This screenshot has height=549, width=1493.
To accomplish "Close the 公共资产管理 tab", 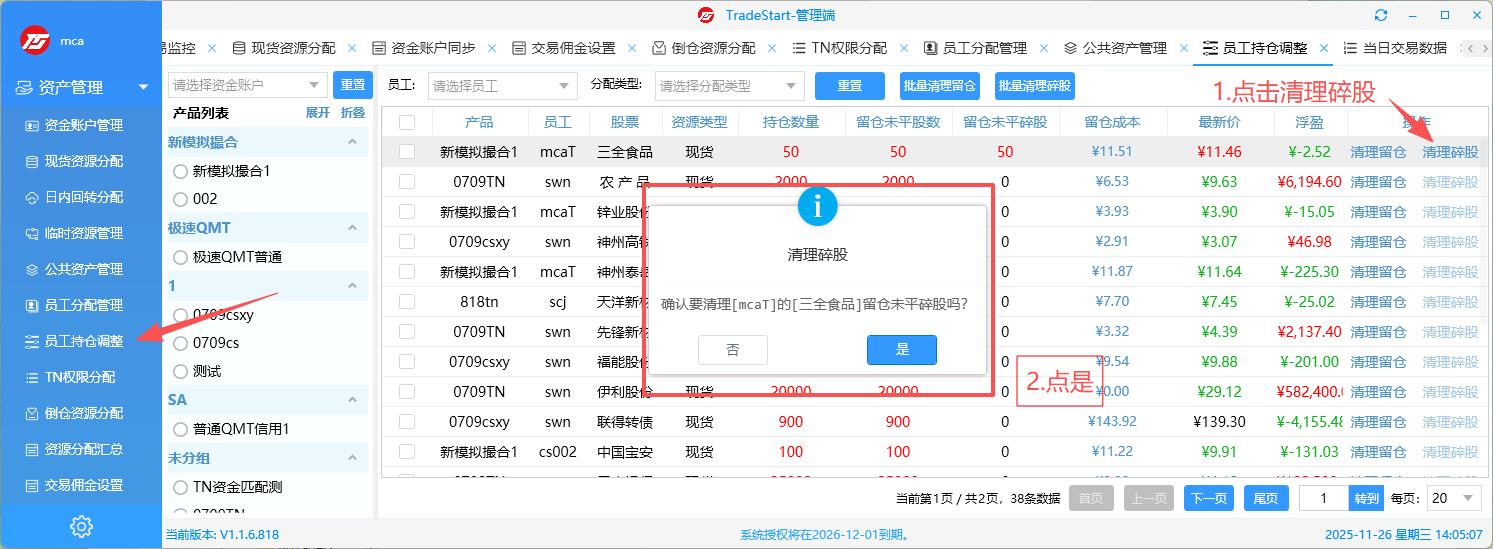I will pos(1183,47).
